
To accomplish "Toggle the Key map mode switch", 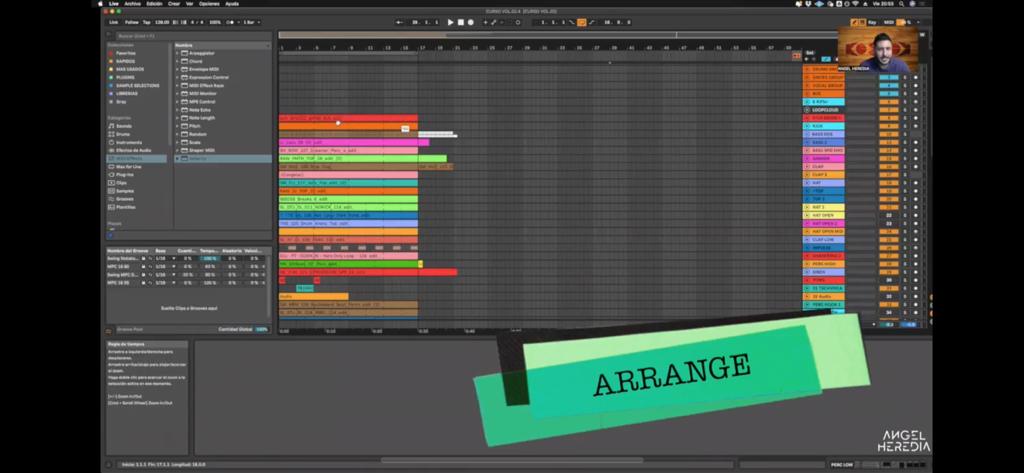I will coord(870,21).
